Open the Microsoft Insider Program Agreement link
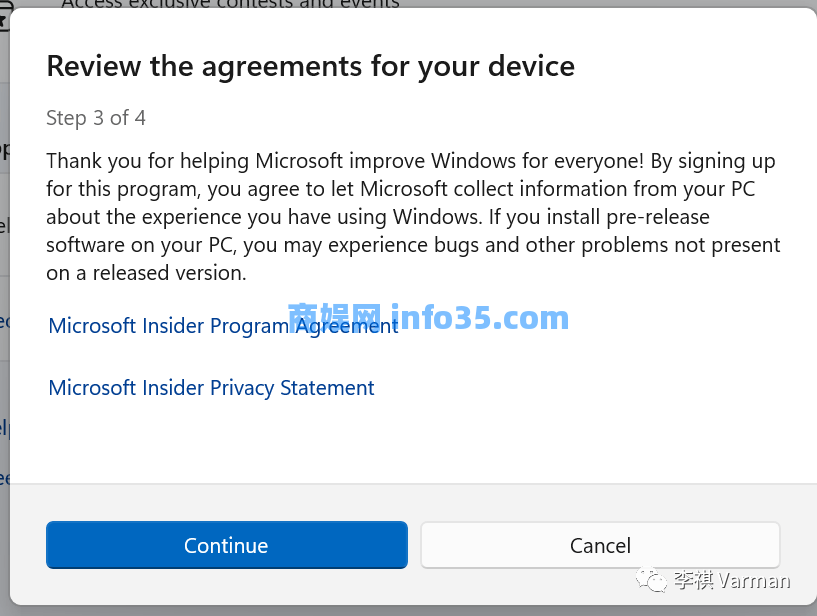The width and height of the screenshot is (817, 616). tap(222, 325)
